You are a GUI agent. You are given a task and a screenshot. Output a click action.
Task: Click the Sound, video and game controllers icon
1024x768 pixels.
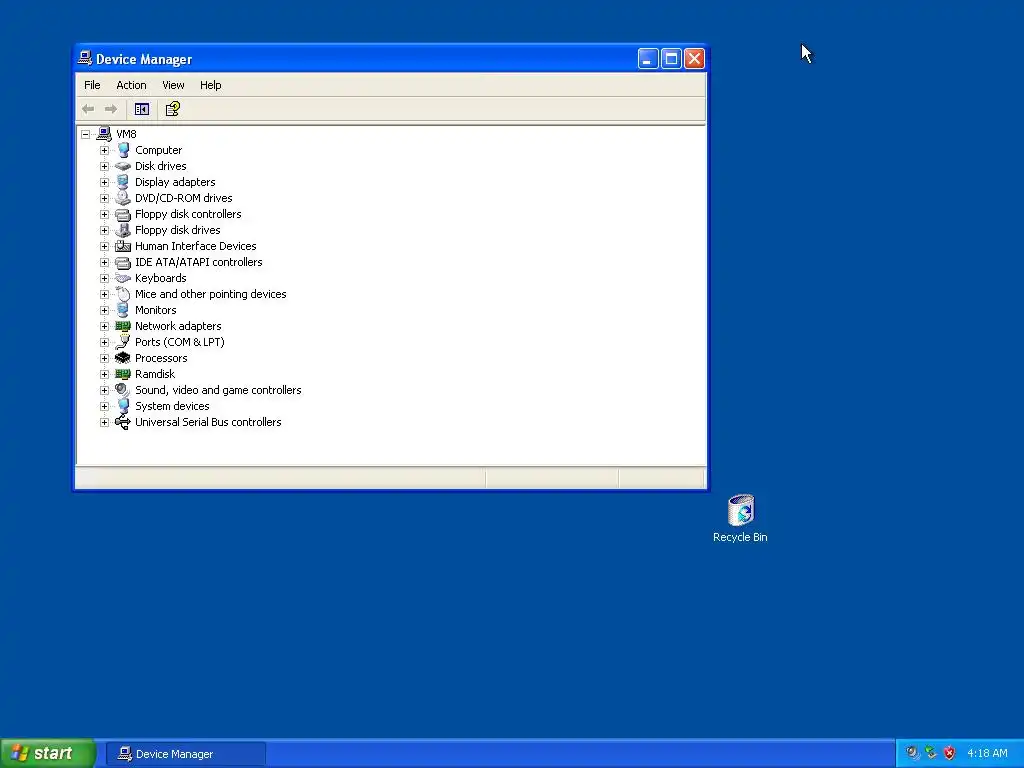[x=123, y=390]
